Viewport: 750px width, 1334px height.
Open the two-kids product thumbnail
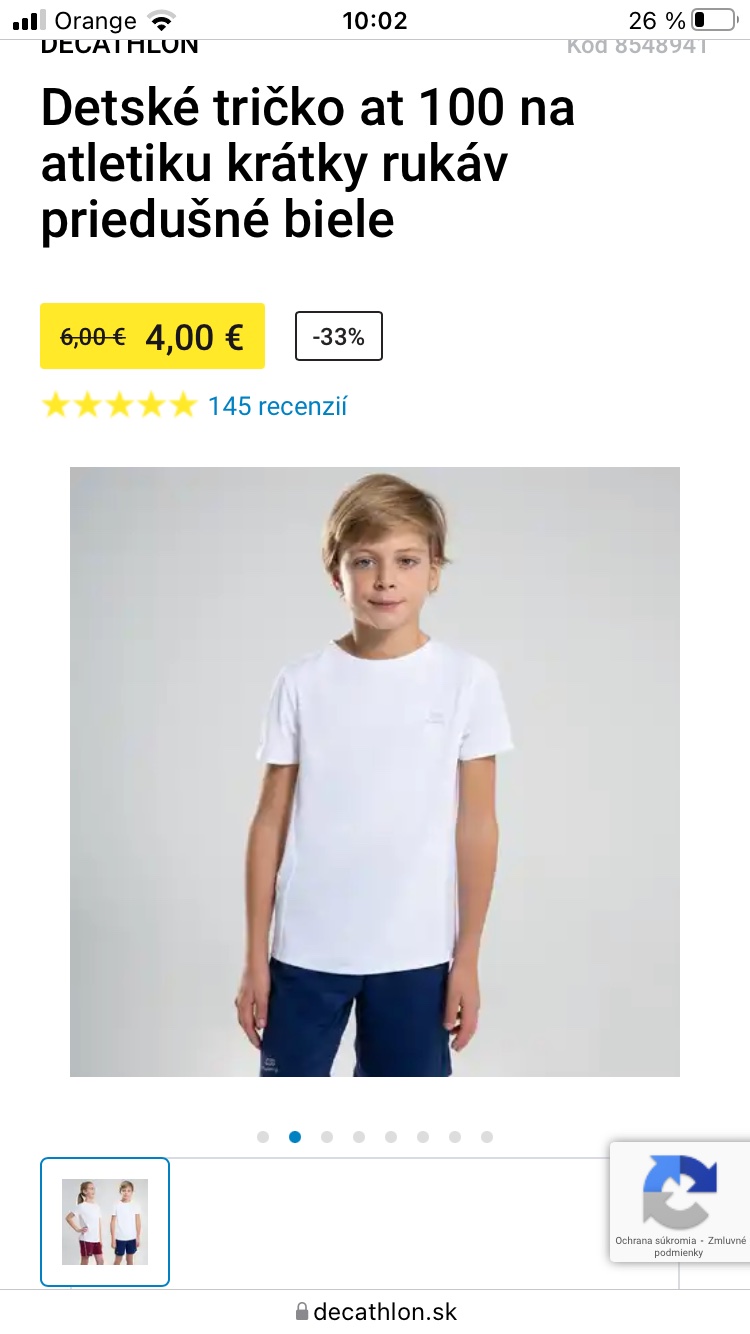click(x=105, y=1222)
